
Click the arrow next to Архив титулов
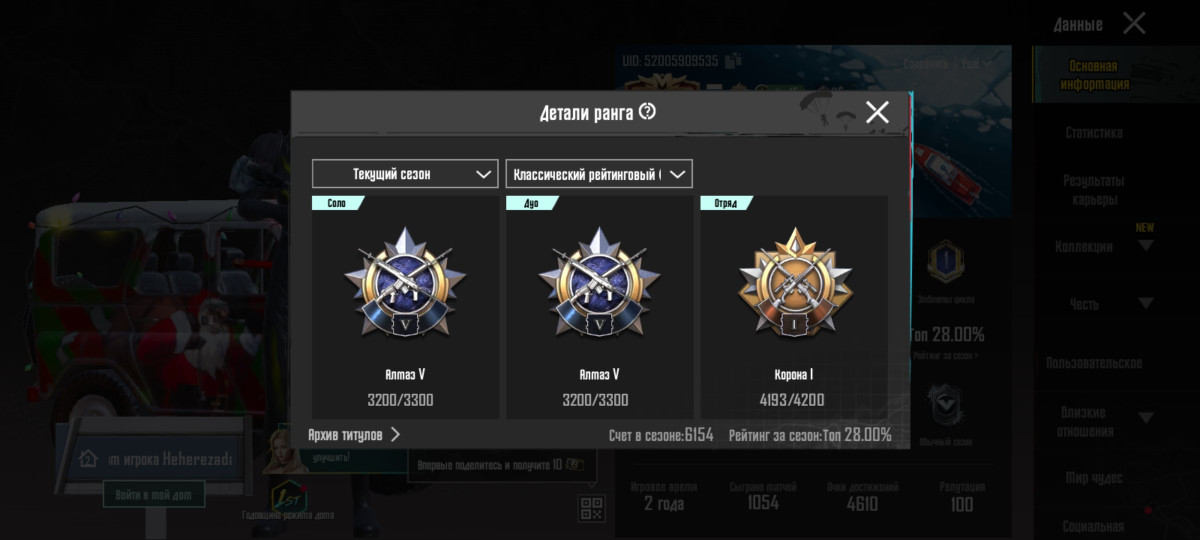pyautogui.click(x=395, y=434)
